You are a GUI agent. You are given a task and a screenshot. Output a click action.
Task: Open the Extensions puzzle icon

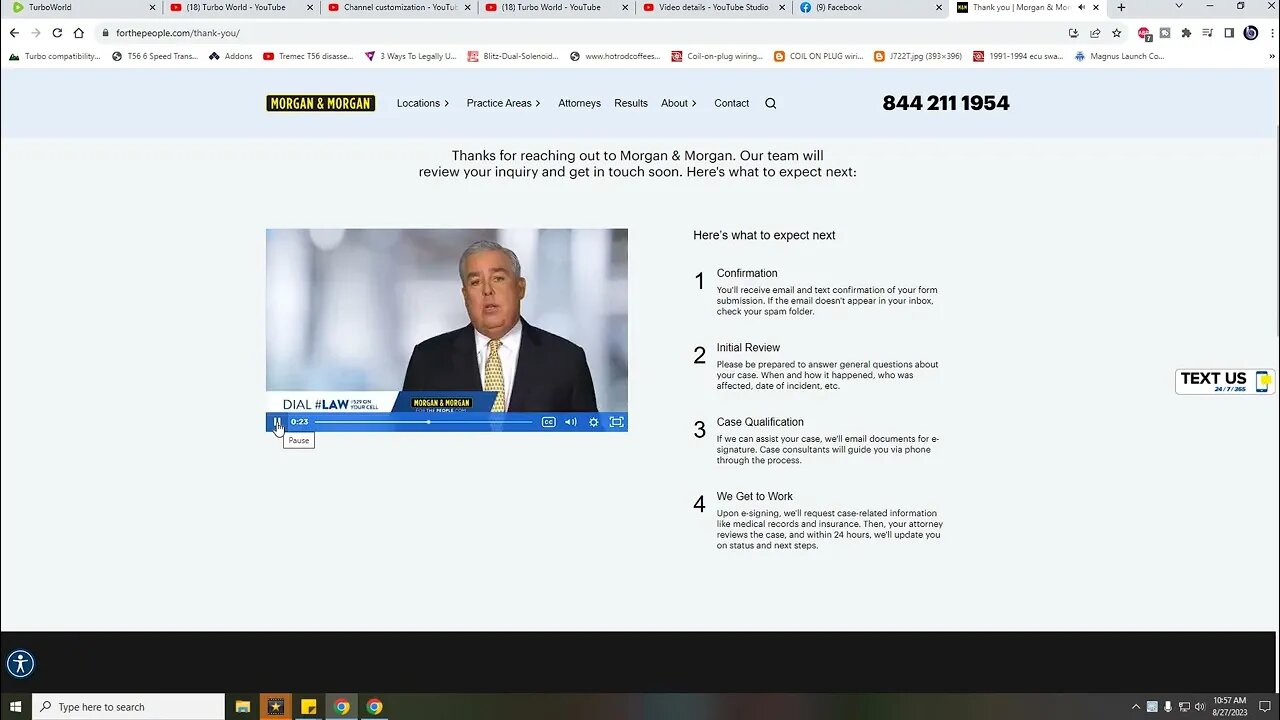(1186, 33)
